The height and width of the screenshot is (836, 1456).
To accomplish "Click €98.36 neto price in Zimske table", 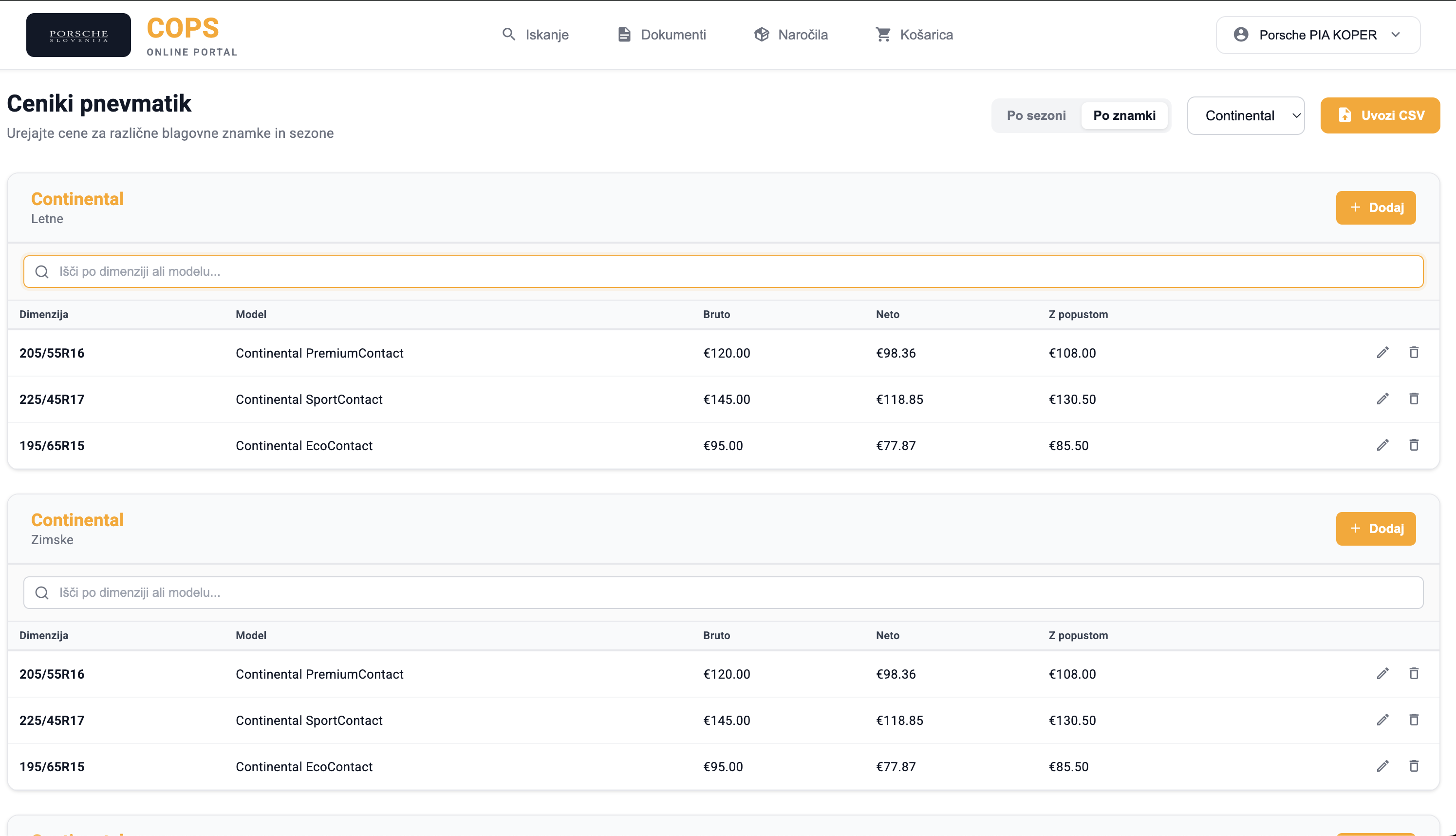I will pyautogui.click(x=896, y=674).
